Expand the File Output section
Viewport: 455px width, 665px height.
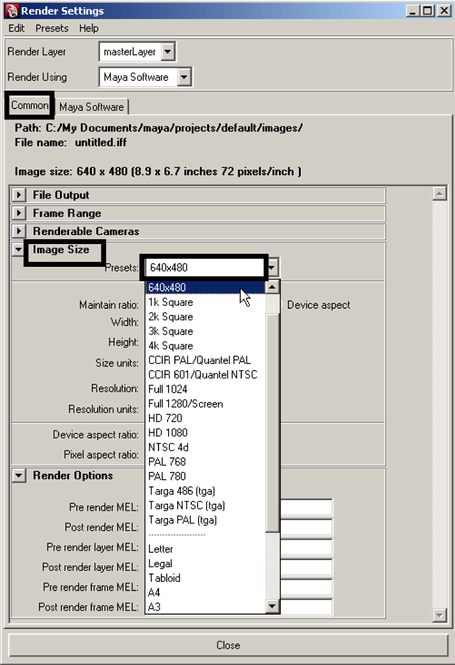point(19,195)
